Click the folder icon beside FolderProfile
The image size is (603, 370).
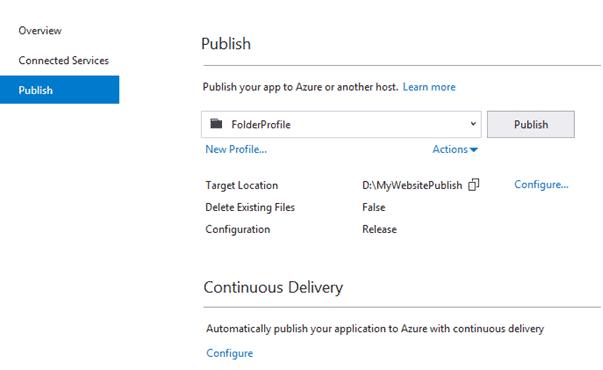[216, 123]
